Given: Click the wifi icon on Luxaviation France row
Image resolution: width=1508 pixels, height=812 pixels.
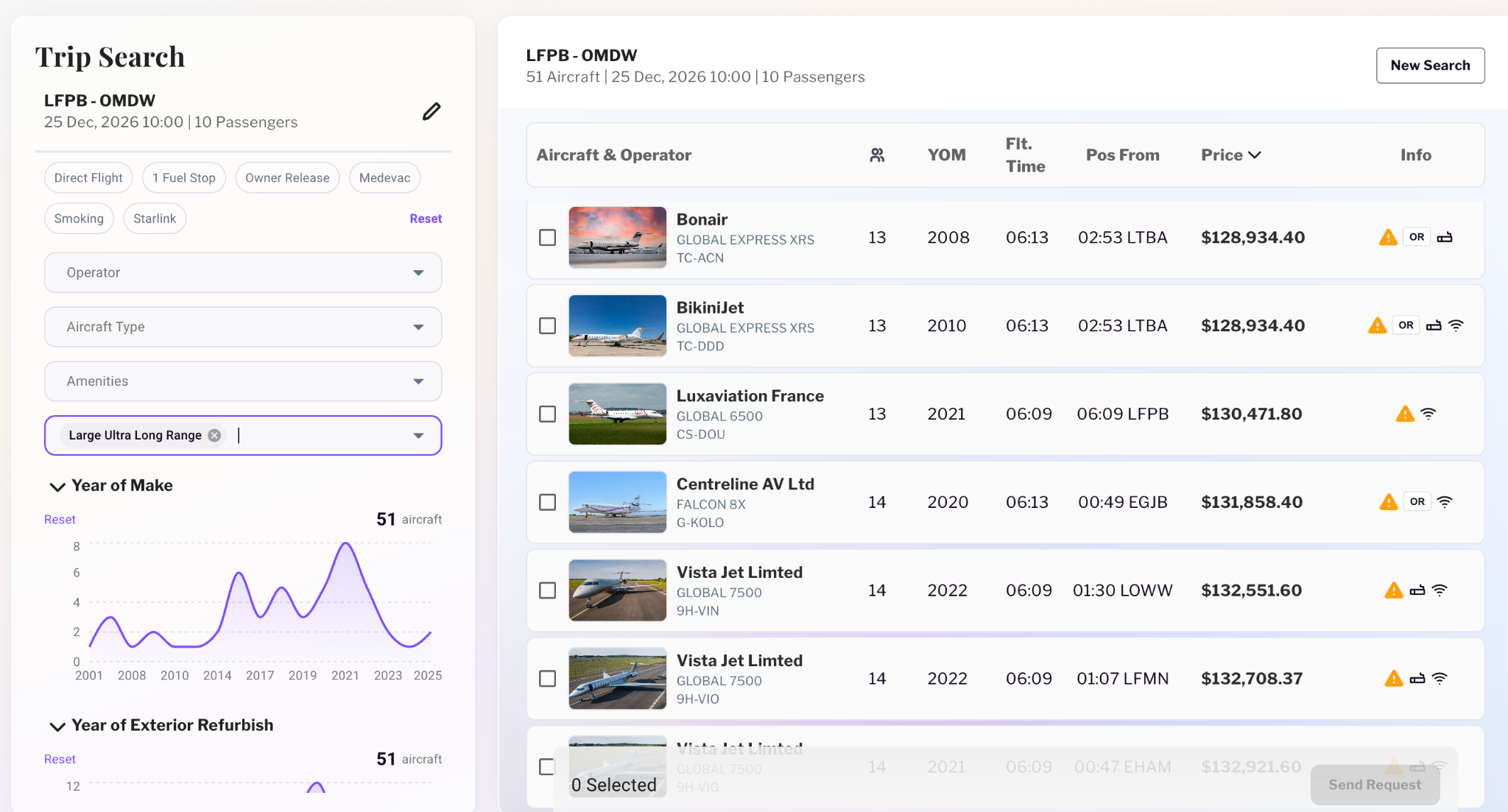Looking at the screenshot, I should pos(1428,414).
